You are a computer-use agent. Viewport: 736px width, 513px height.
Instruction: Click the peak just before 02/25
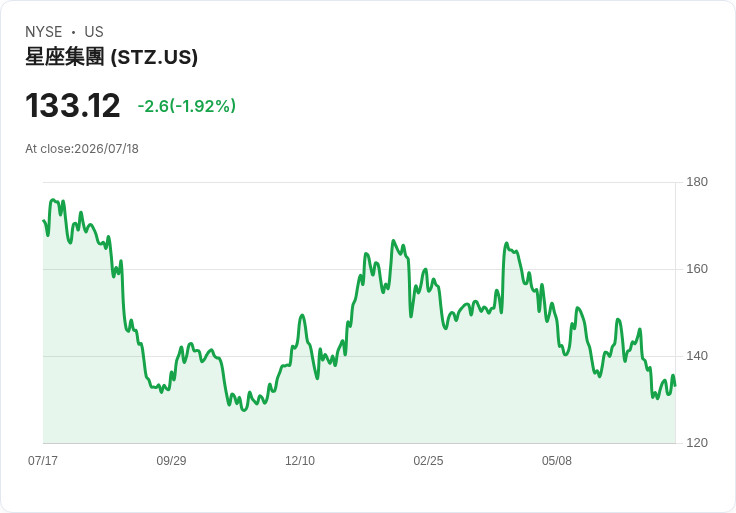click(393, 241)
